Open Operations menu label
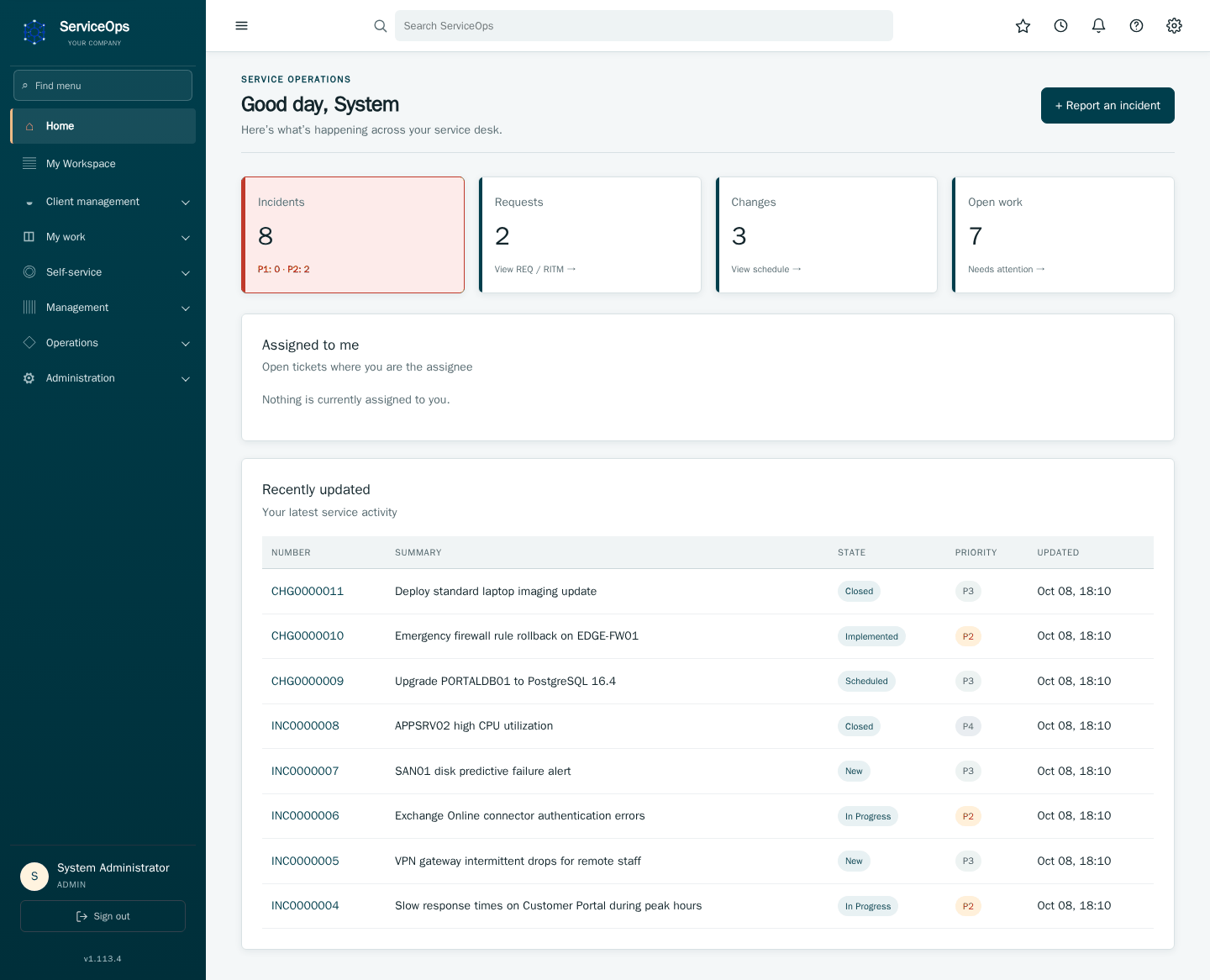 coord(72,343)
